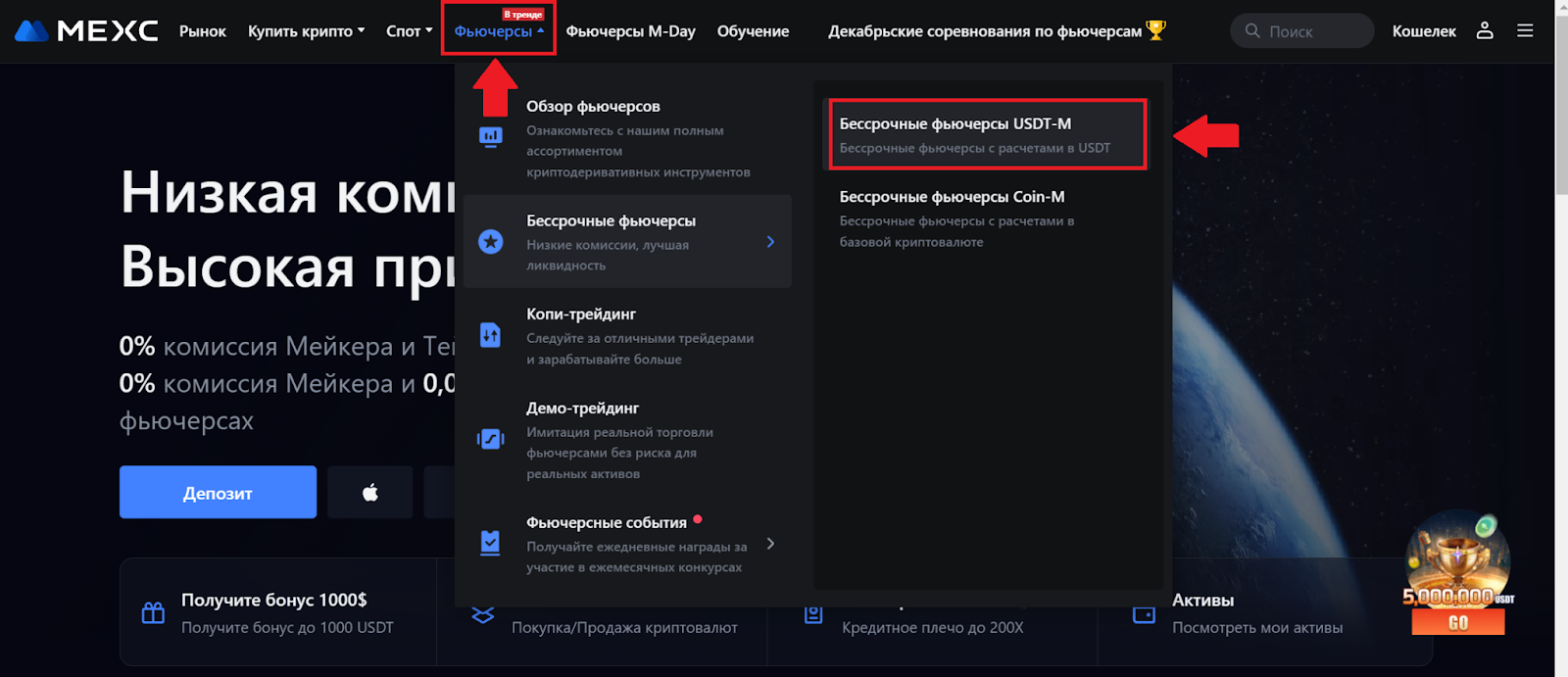Click the blue Депозит button
This screenshot has width=1568, height=677.
pyautogui.click(x=218, y=492)
